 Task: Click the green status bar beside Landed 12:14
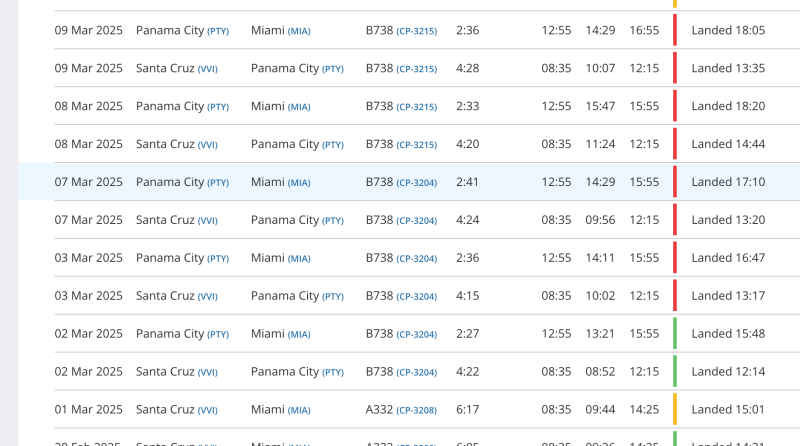click(x=675, y=372)
